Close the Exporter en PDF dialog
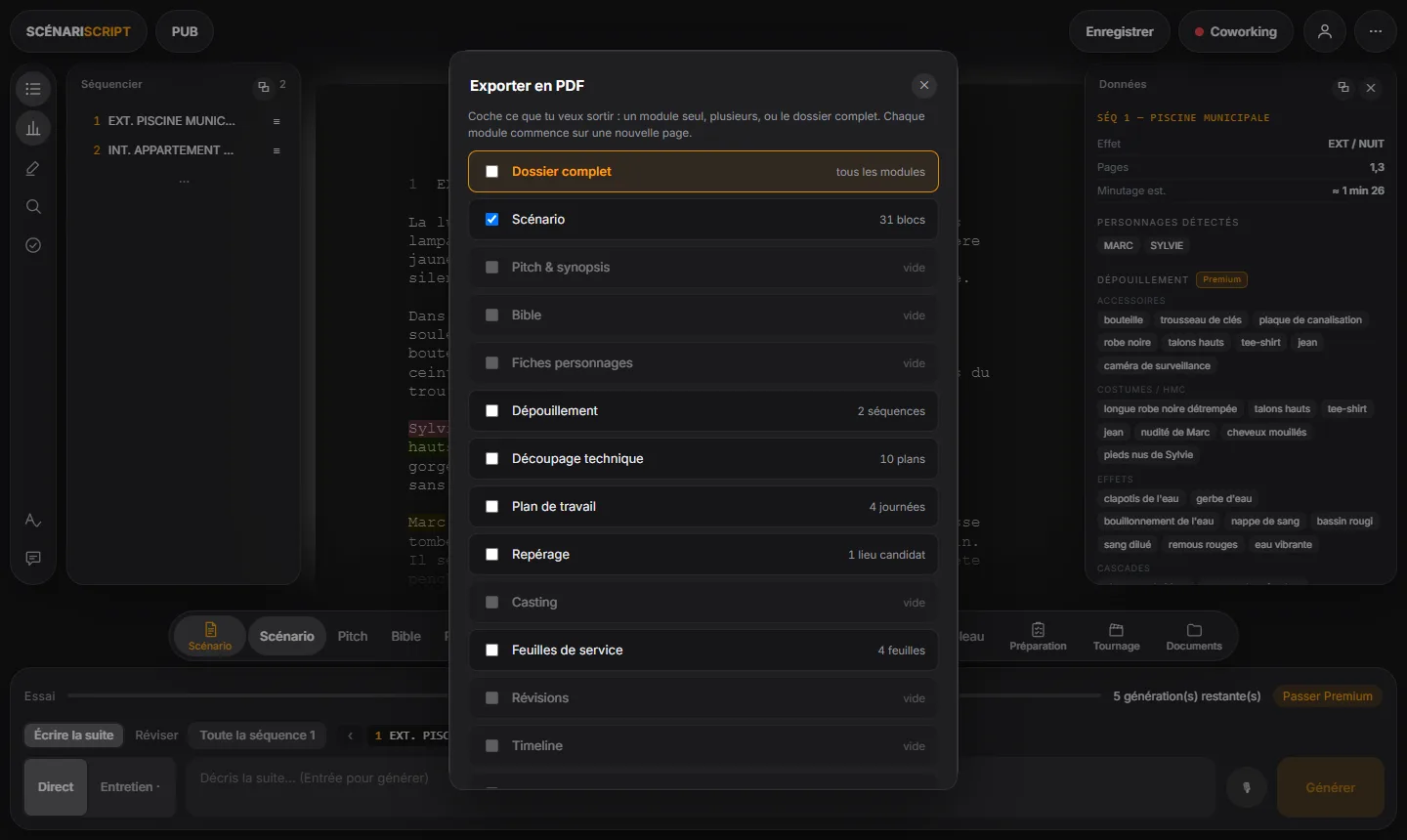The height and width of the screenshot is (840, 1407). [x=924, y=86]
